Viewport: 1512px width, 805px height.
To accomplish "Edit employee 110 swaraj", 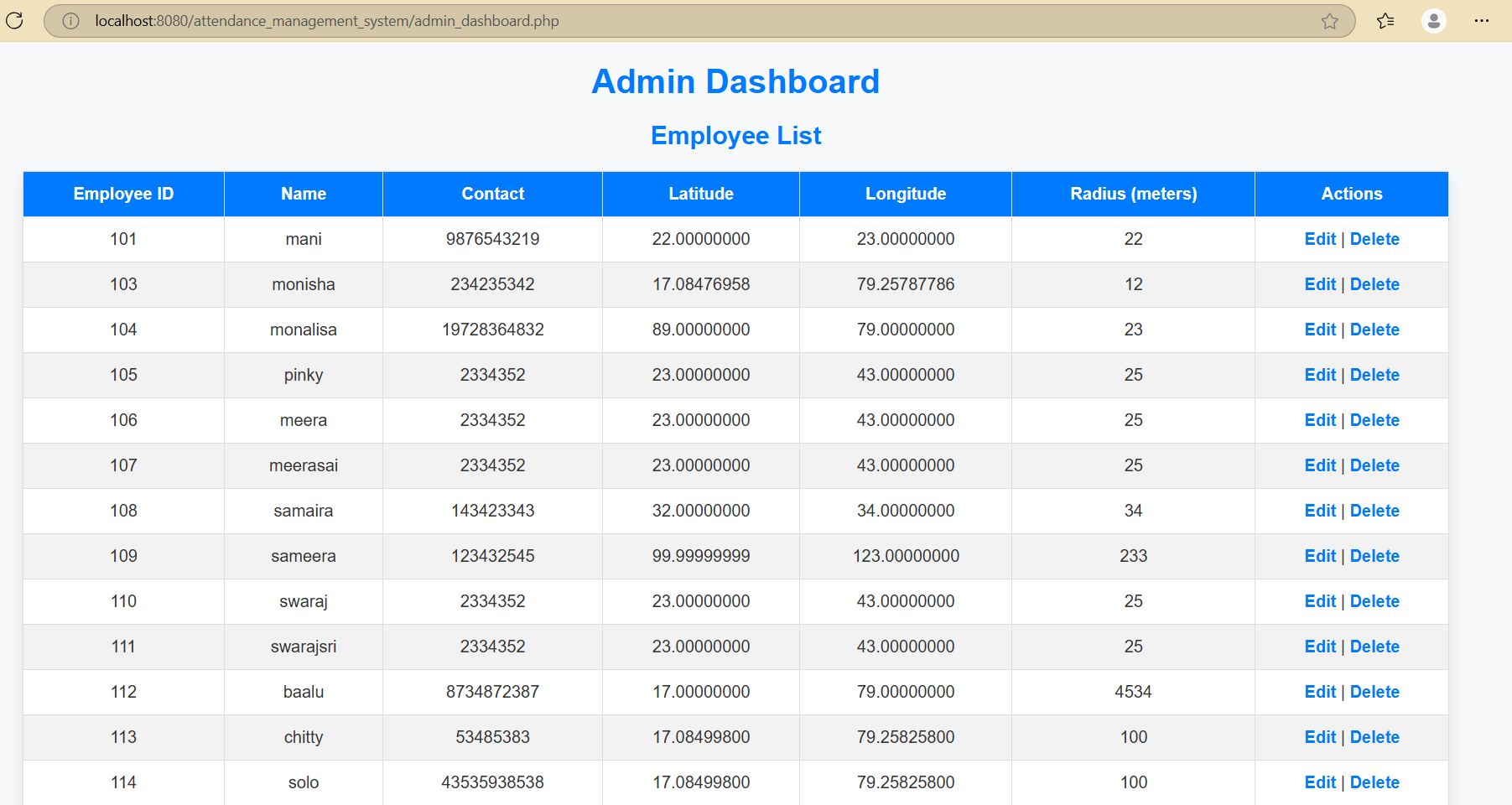I will tap(1320, 601).
